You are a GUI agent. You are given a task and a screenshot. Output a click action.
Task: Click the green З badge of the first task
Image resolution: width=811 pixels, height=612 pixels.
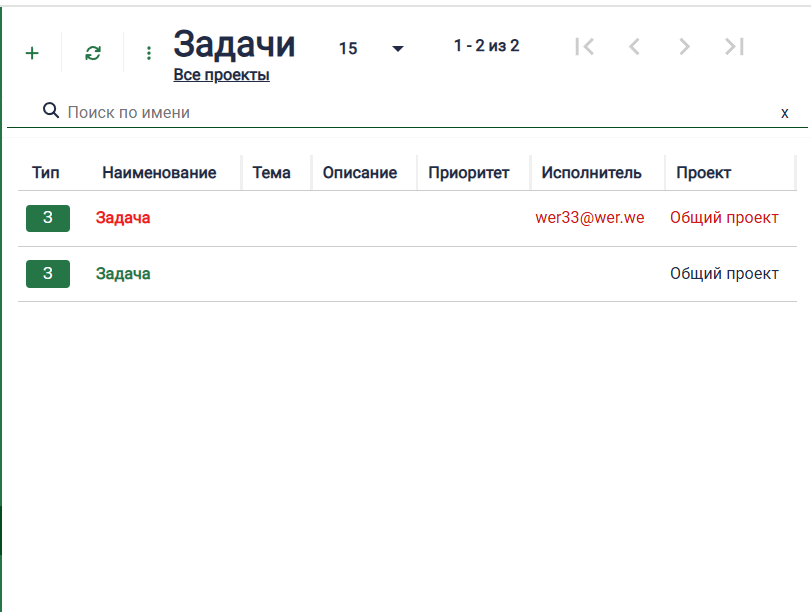pyautogui.click(x=47, y=217)
